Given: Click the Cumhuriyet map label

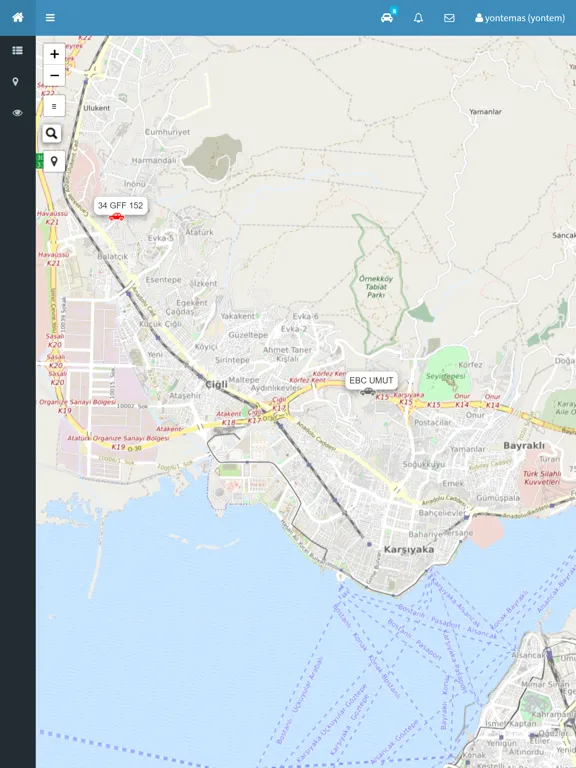Looking at the screenshot, I should click(168, 132).
